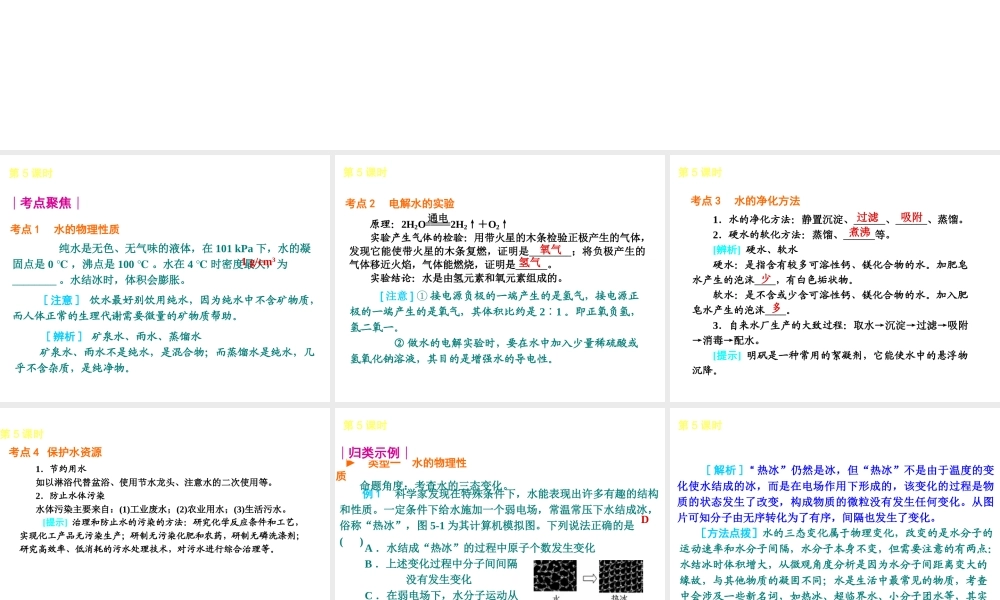The height and width of the screenshot is (600, 1000).
Task: Click the red answer 多 for soft water
Action: 776,308
